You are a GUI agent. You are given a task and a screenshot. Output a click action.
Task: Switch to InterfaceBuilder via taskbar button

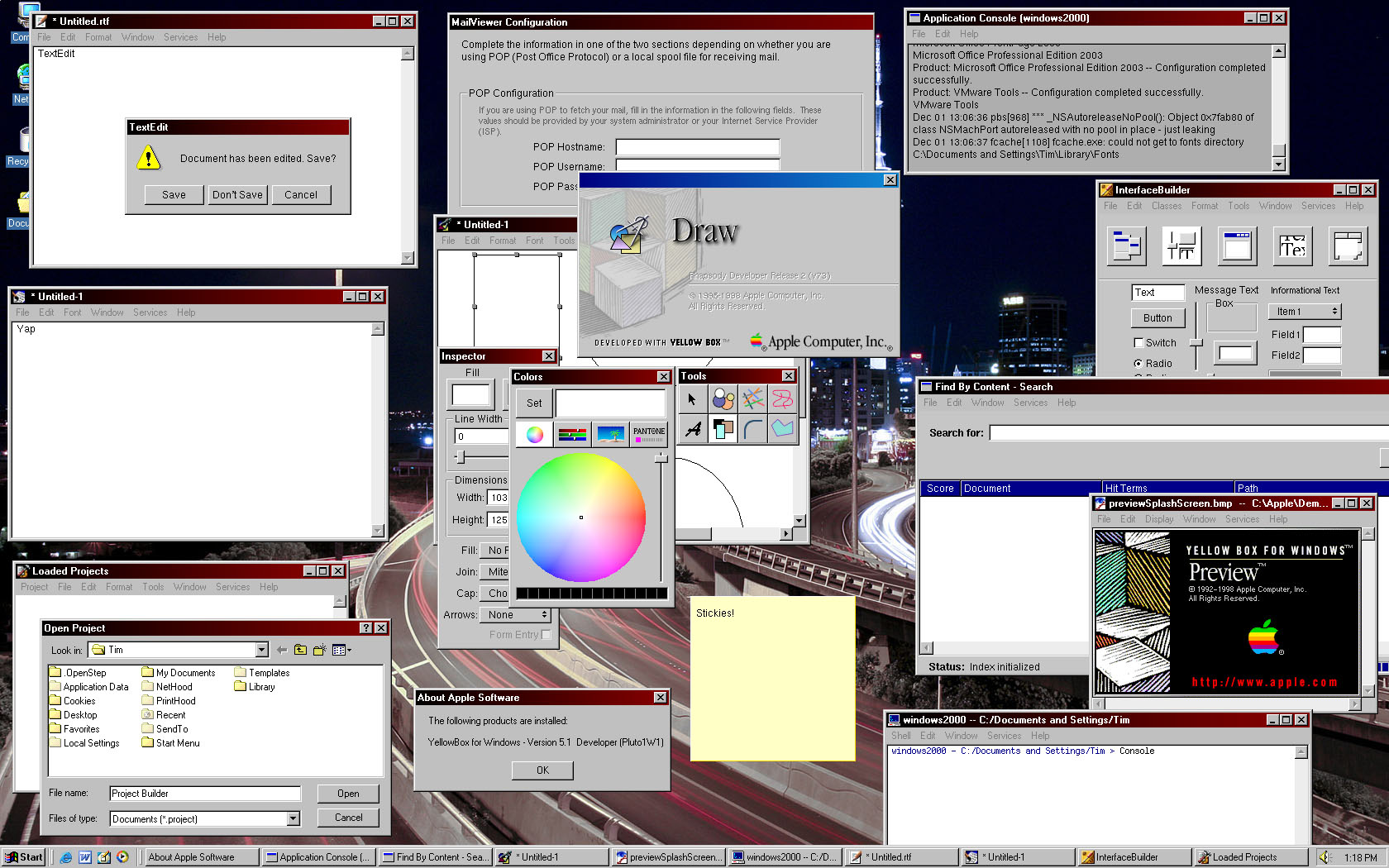(x=1133, y=857)
